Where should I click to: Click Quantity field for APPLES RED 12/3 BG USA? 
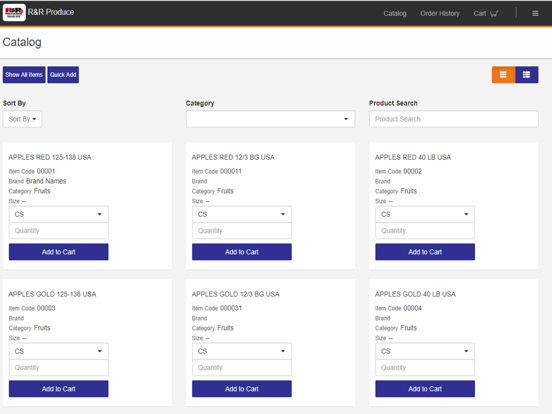click(x=242, y=231)
